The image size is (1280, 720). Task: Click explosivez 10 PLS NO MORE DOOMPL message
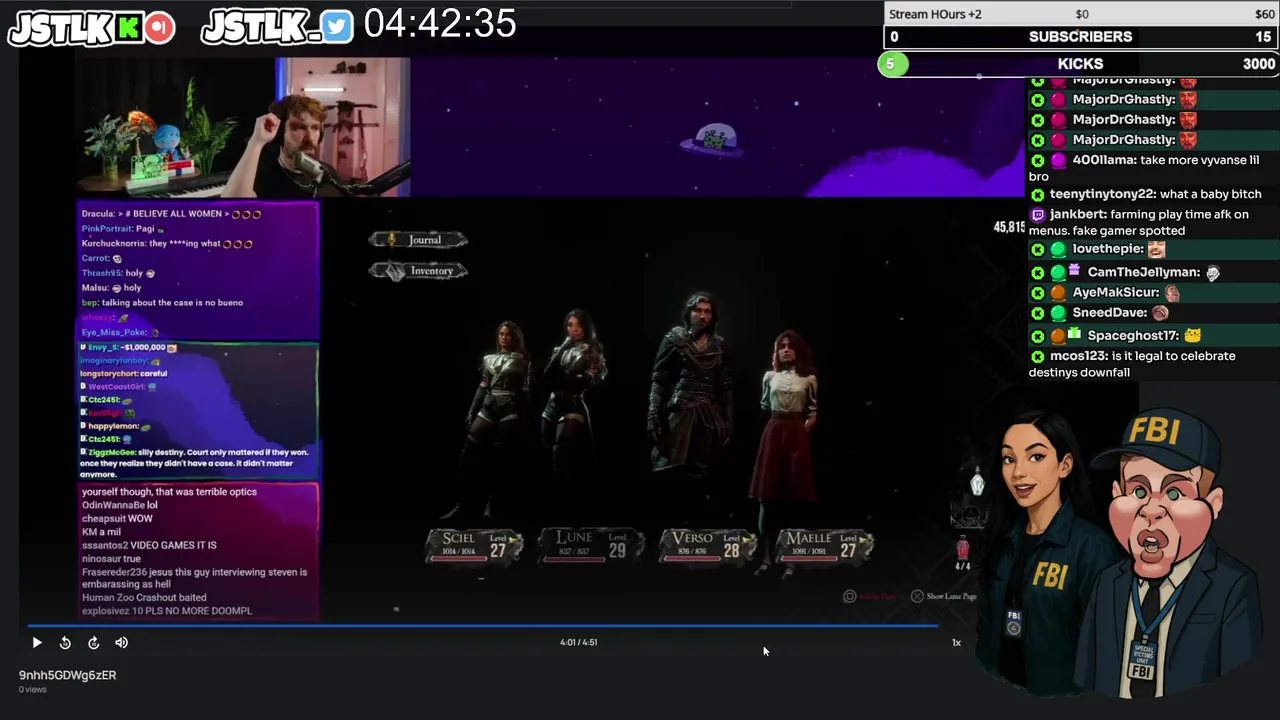point(167,610)
